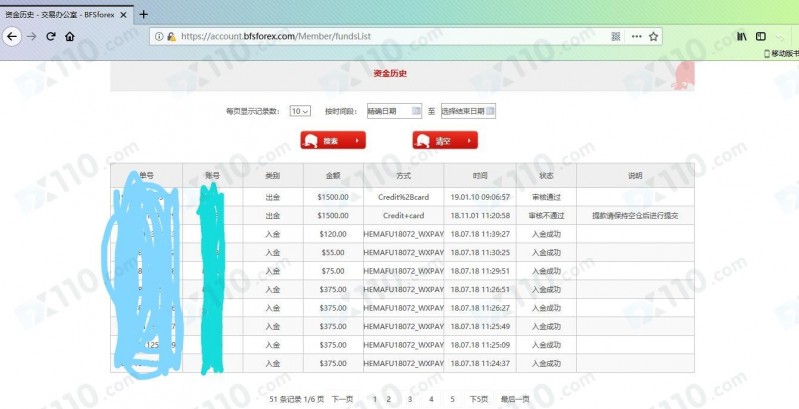Select the $75.00 amount cell
This screenshot has height=409, width=799.
pyautogui.click(x=333, y=271)
